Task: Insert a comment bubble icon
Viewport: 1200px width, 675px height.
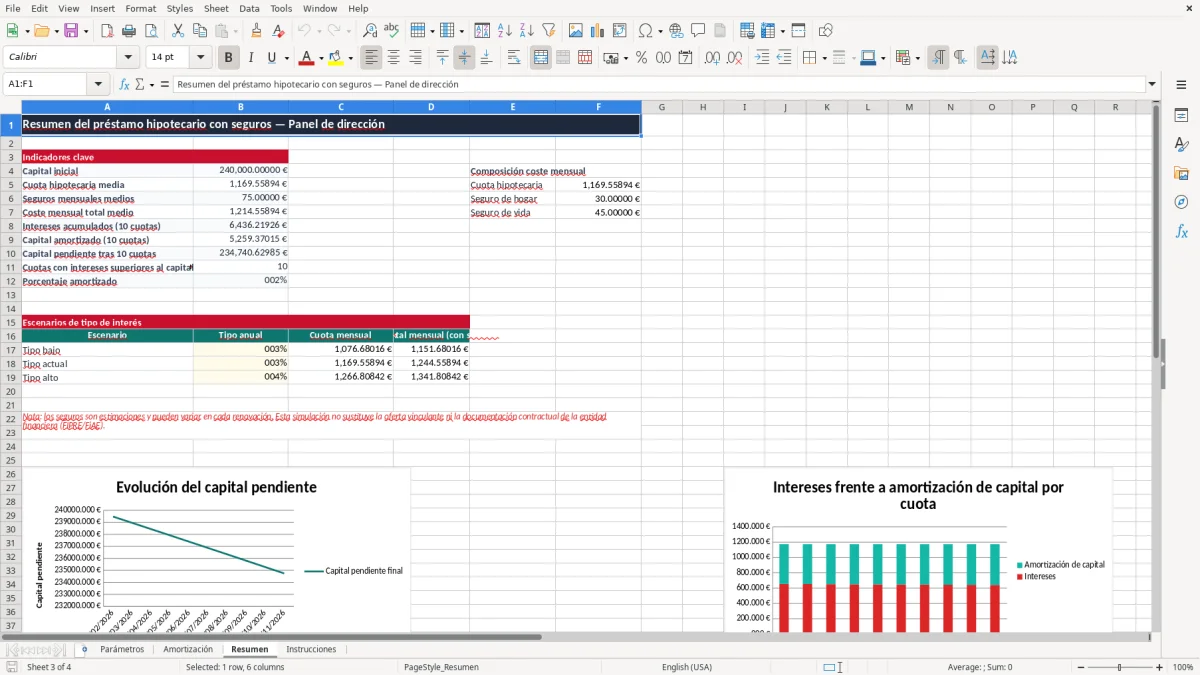Action: (698, 31)
